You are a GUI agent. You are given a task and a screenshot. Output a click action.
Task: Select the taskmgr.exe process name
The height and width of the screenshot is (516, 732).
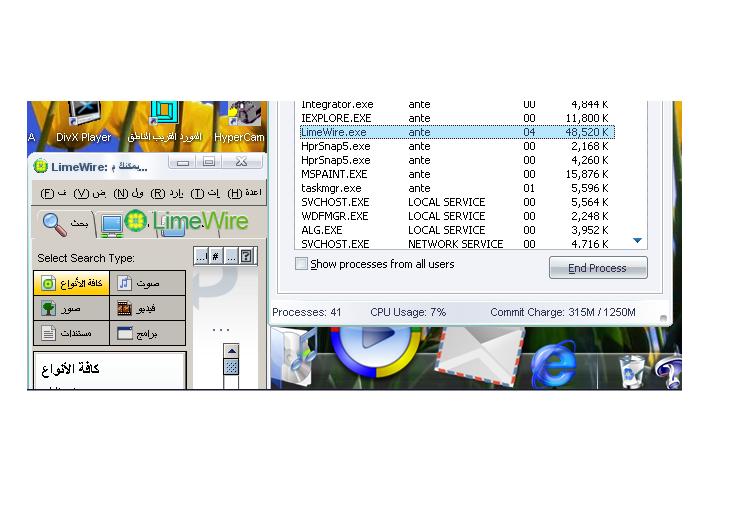pyautogui.click(x=331, y=188)
